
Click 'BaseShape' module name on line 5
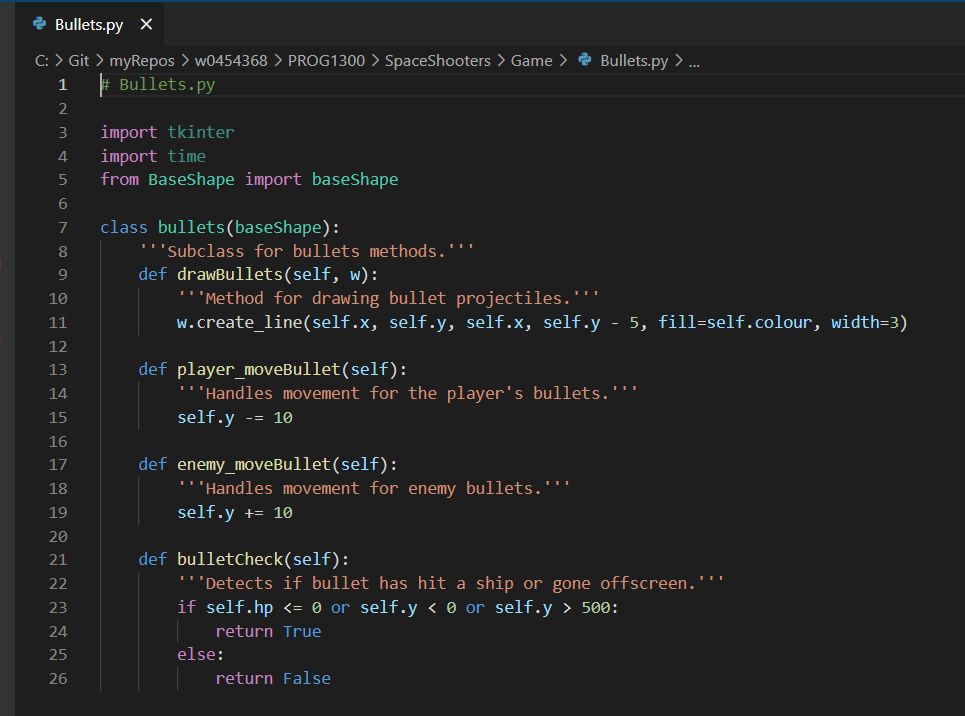click(191, 180)
